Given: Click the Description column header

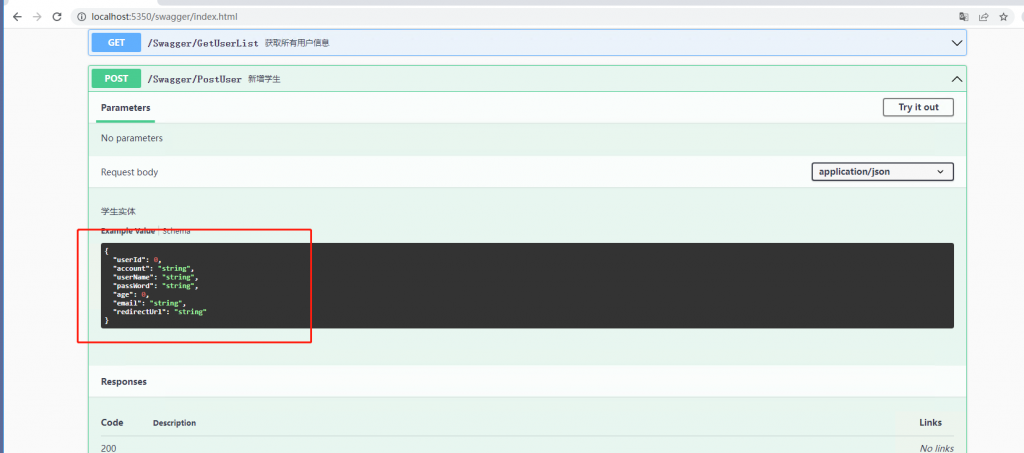Looking at the screenshot, I should coord(174,423).
